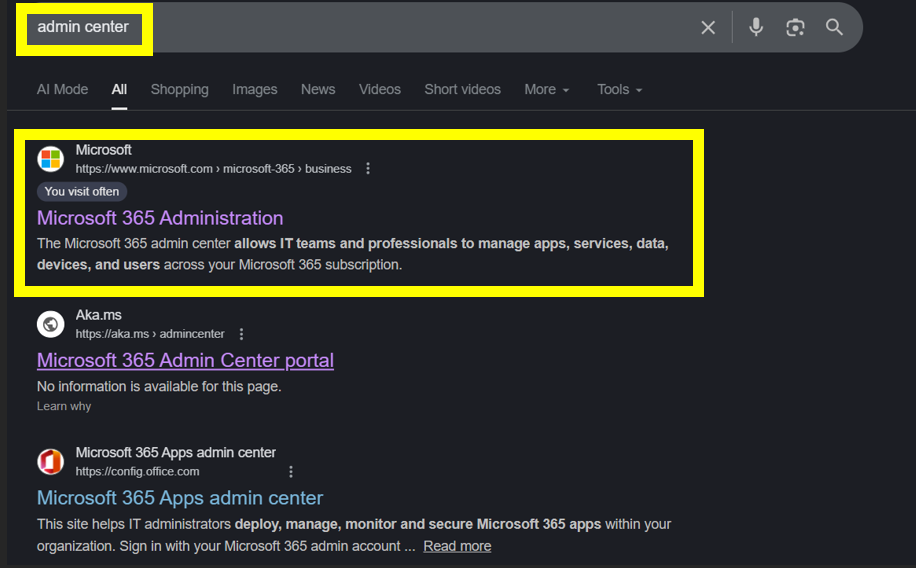Open three-dot options for Microsoft result

pyautogui.click(x=368, y=169)
